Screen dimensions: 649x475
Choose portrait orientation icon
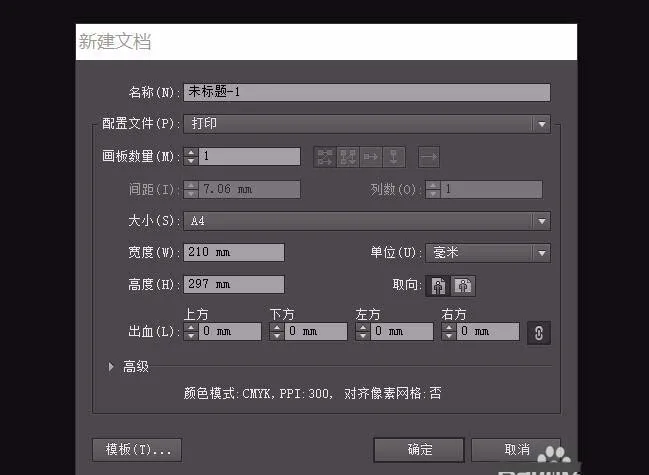tap(438, 286)
